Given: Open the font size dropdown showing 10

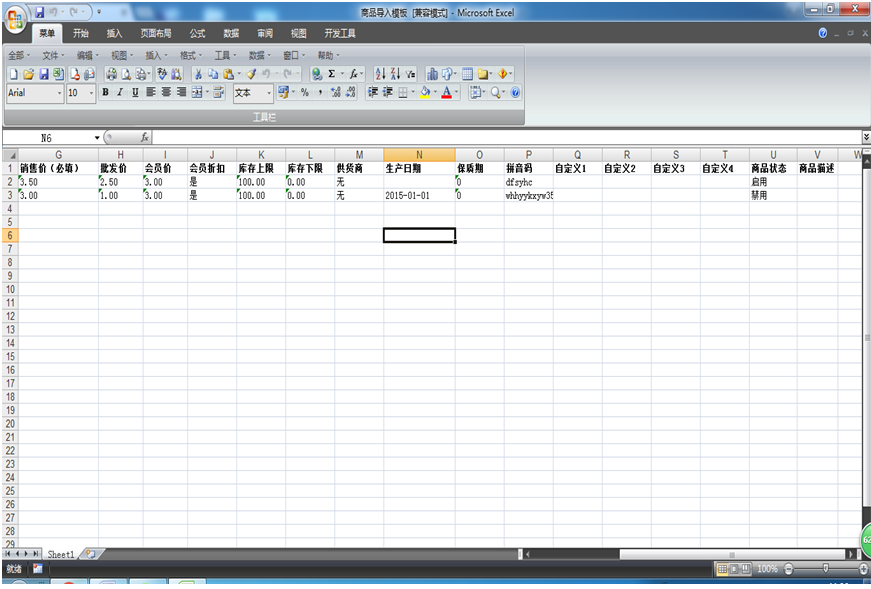Looking at the screenshot, I should pos(91,93).
